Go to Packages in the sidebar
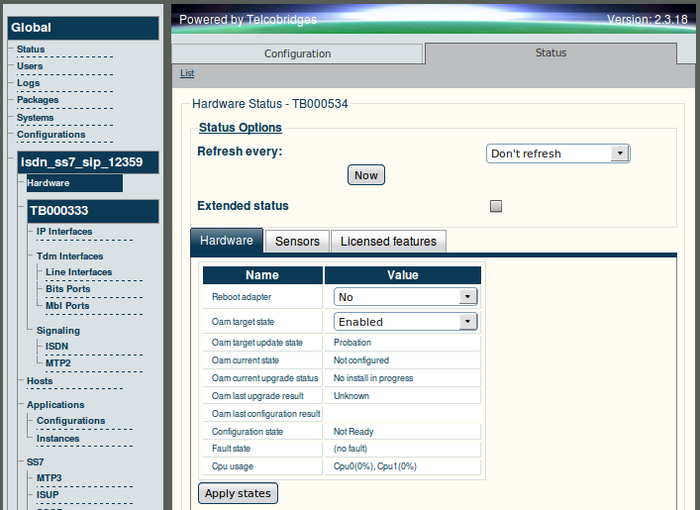The image size is (700, 510). (x=38, y=100)
